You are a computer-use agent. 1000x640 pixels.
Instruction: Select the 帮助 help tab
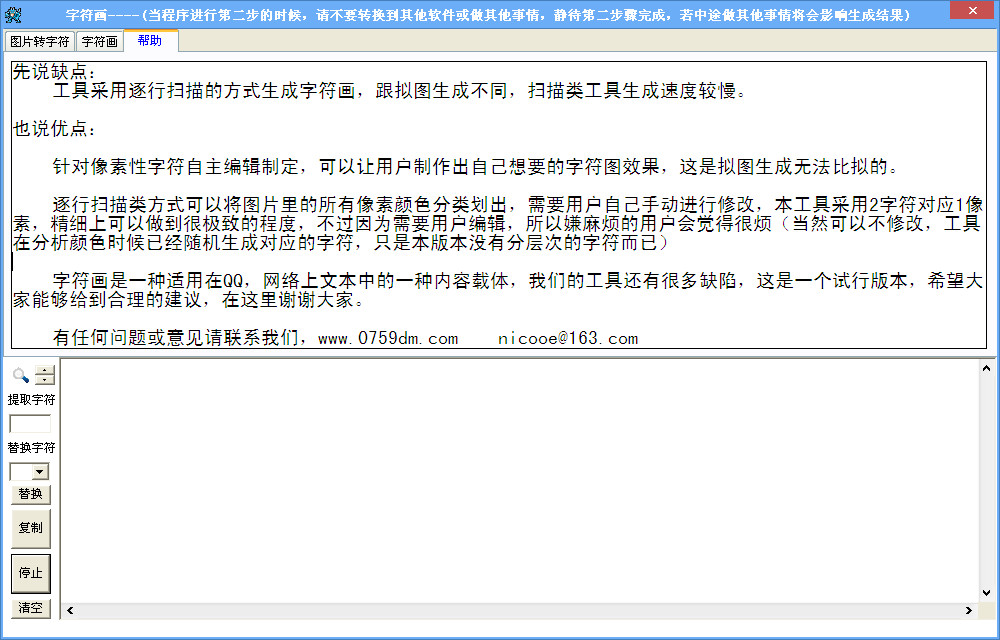[x=149, y=42]
